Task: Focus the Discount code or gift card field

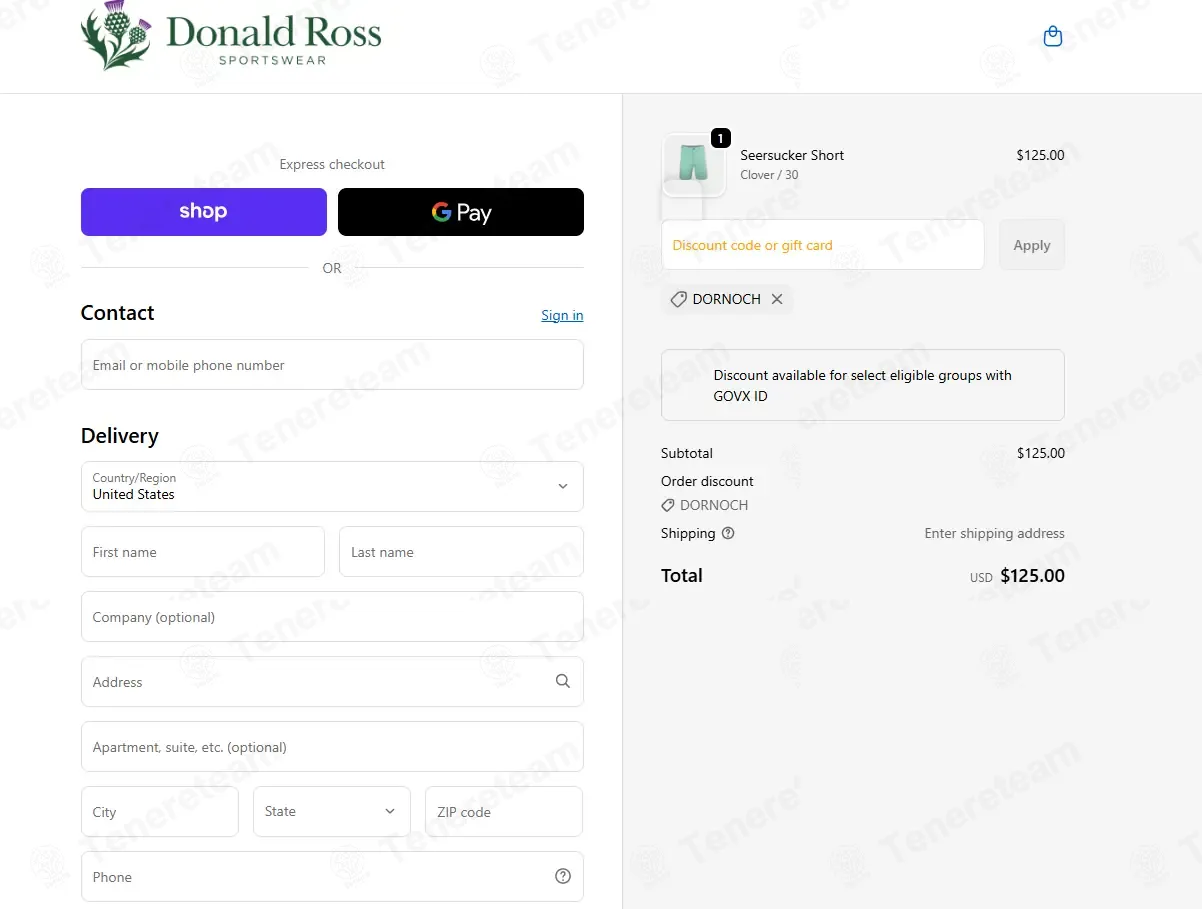Action: pyautogui.click(x=823, y=245)
